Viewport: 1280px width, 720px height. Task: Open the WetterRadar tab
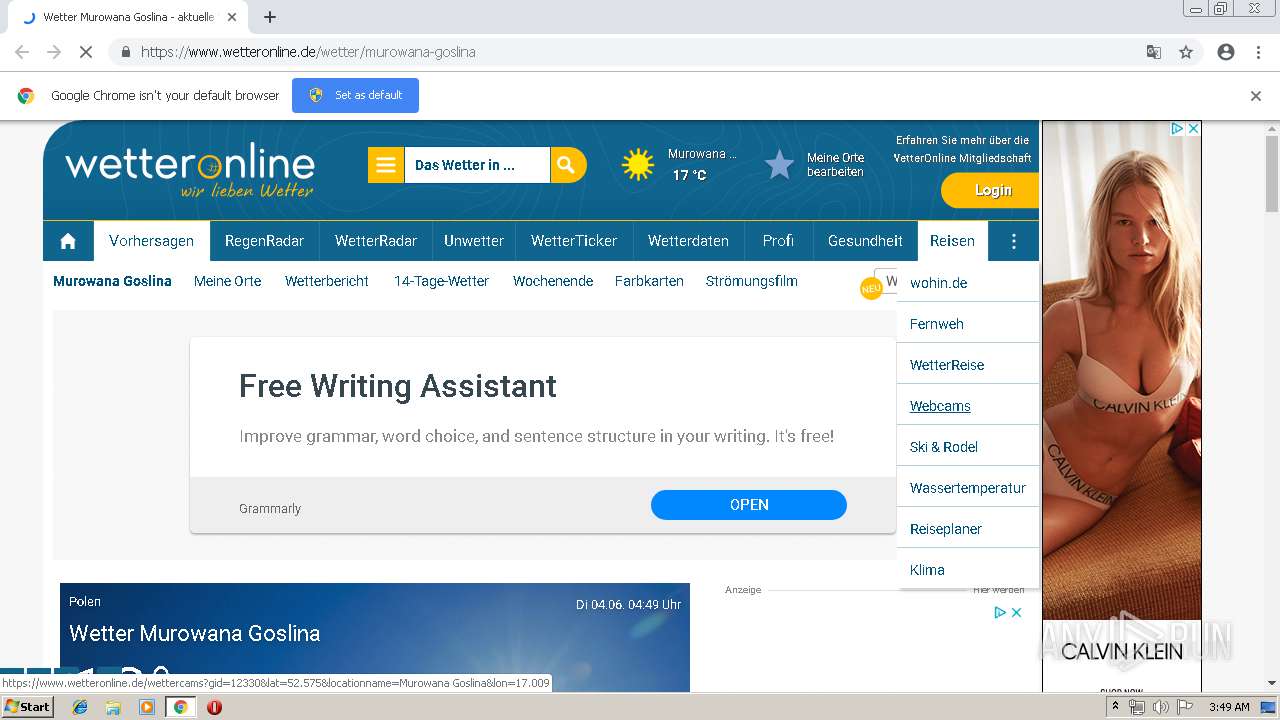click(376, 241)
